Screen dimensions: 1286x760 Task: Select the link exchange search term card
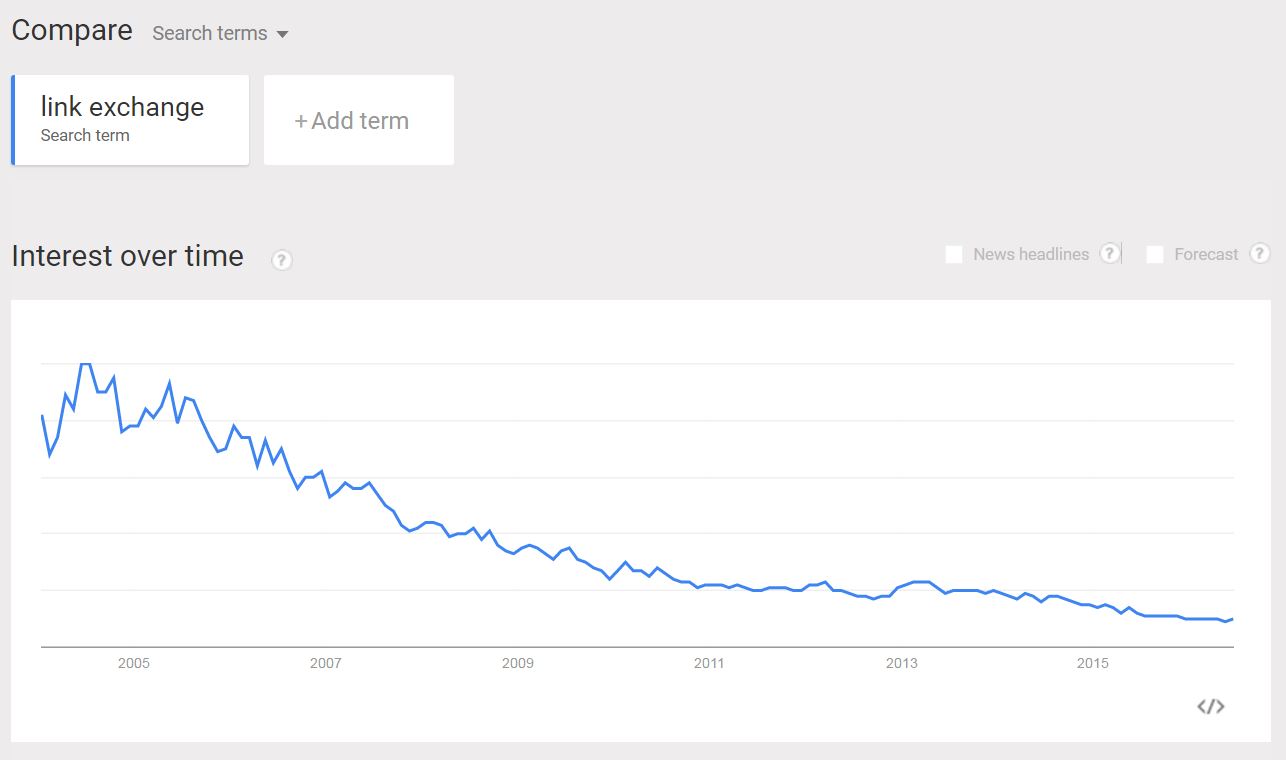[130, 120]
